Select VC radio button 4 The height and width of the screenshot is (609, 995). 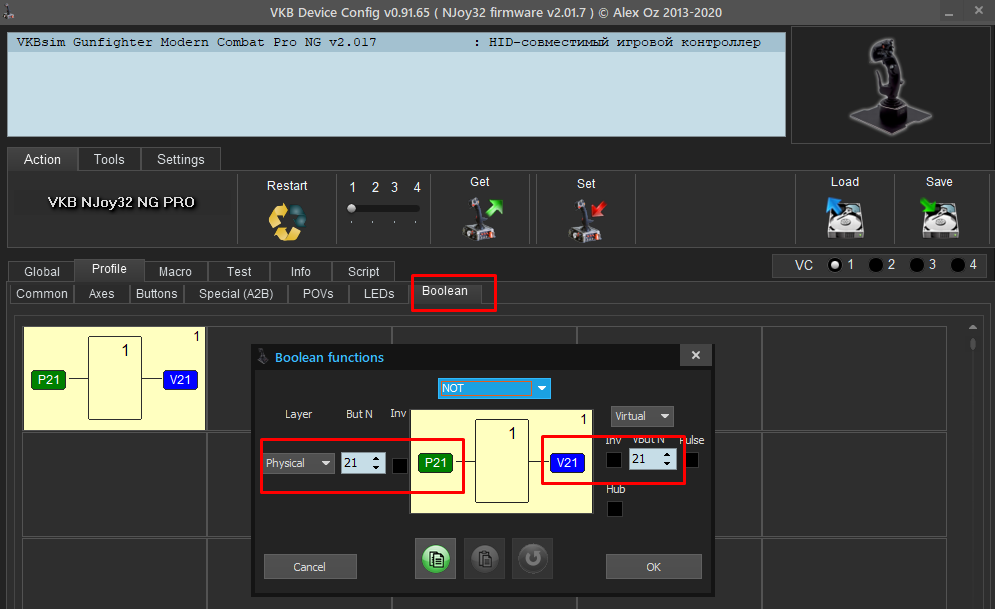point(958,265)
